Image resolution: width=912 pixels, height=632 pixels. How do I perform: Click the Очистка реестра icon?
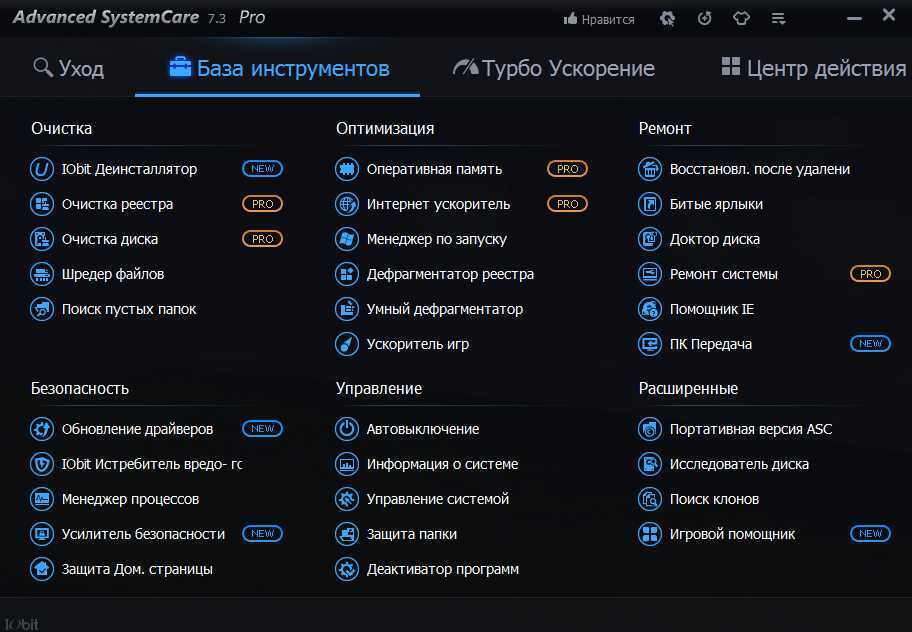coord(42,204)
